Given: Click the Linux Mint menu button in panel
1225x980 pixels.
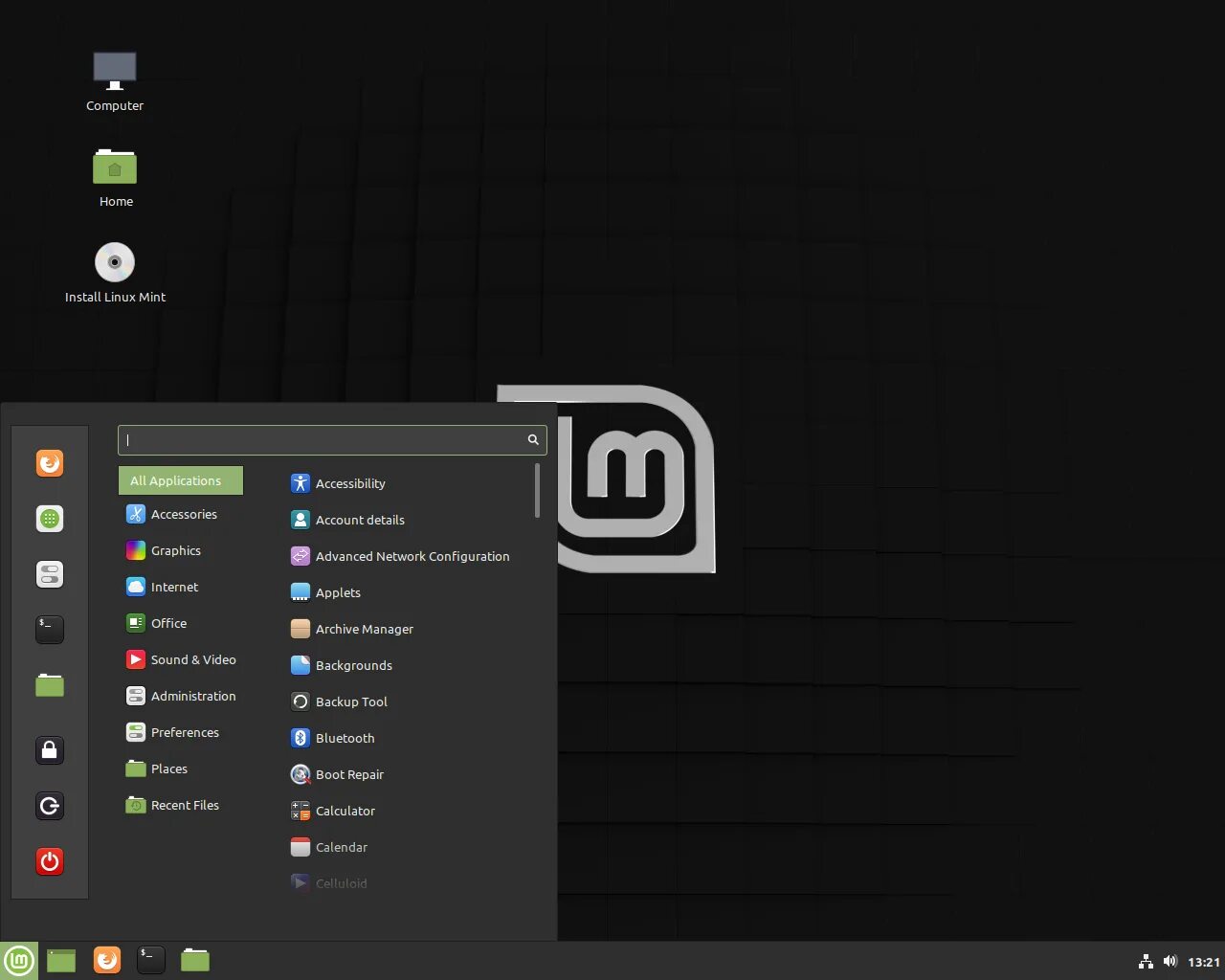Looking at the screenshot, I should (x=19, y=961).
